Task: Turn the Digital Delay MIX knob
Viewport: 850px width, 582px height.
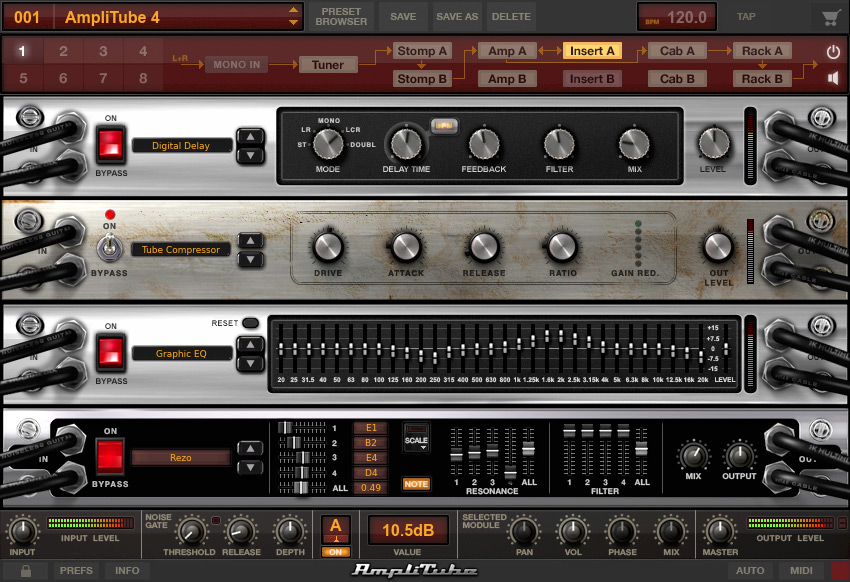Action: (634, 144)
